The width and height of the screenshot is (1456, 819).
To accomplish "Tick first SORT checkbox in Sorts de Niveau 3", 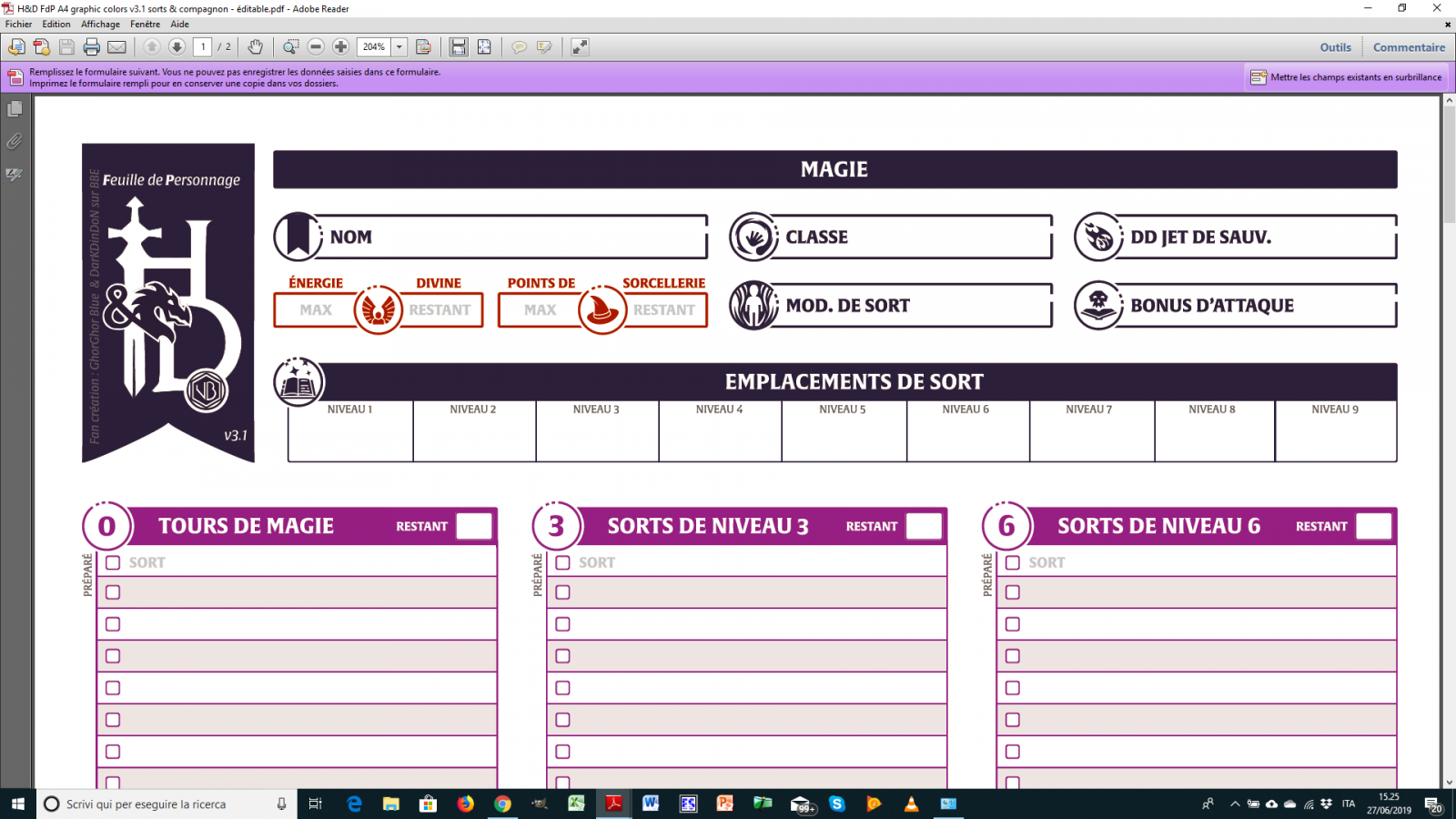I will click(x=562, y=563).
